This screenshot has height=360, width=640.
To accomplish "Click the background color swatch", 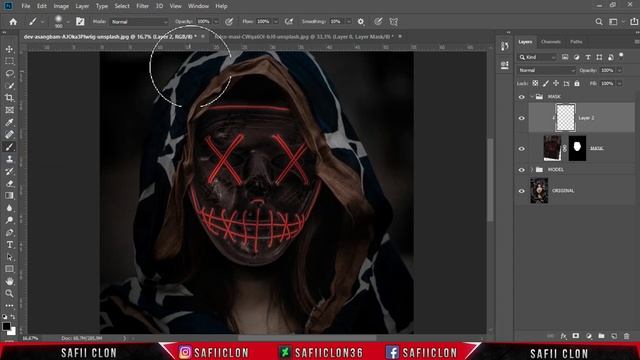I will click(13, 331).
